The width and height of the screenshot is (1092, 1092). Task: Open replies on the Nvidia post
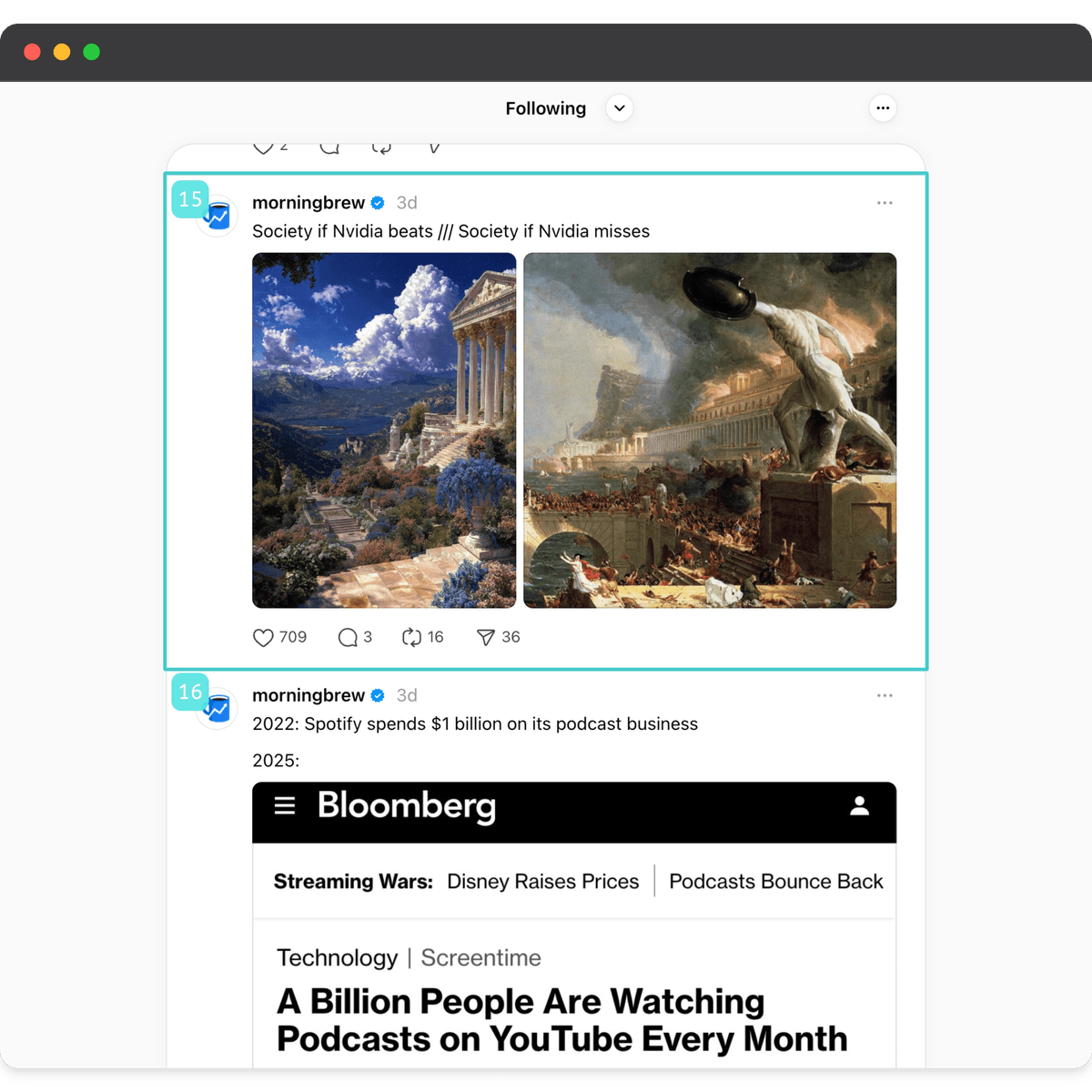(348, 638)
